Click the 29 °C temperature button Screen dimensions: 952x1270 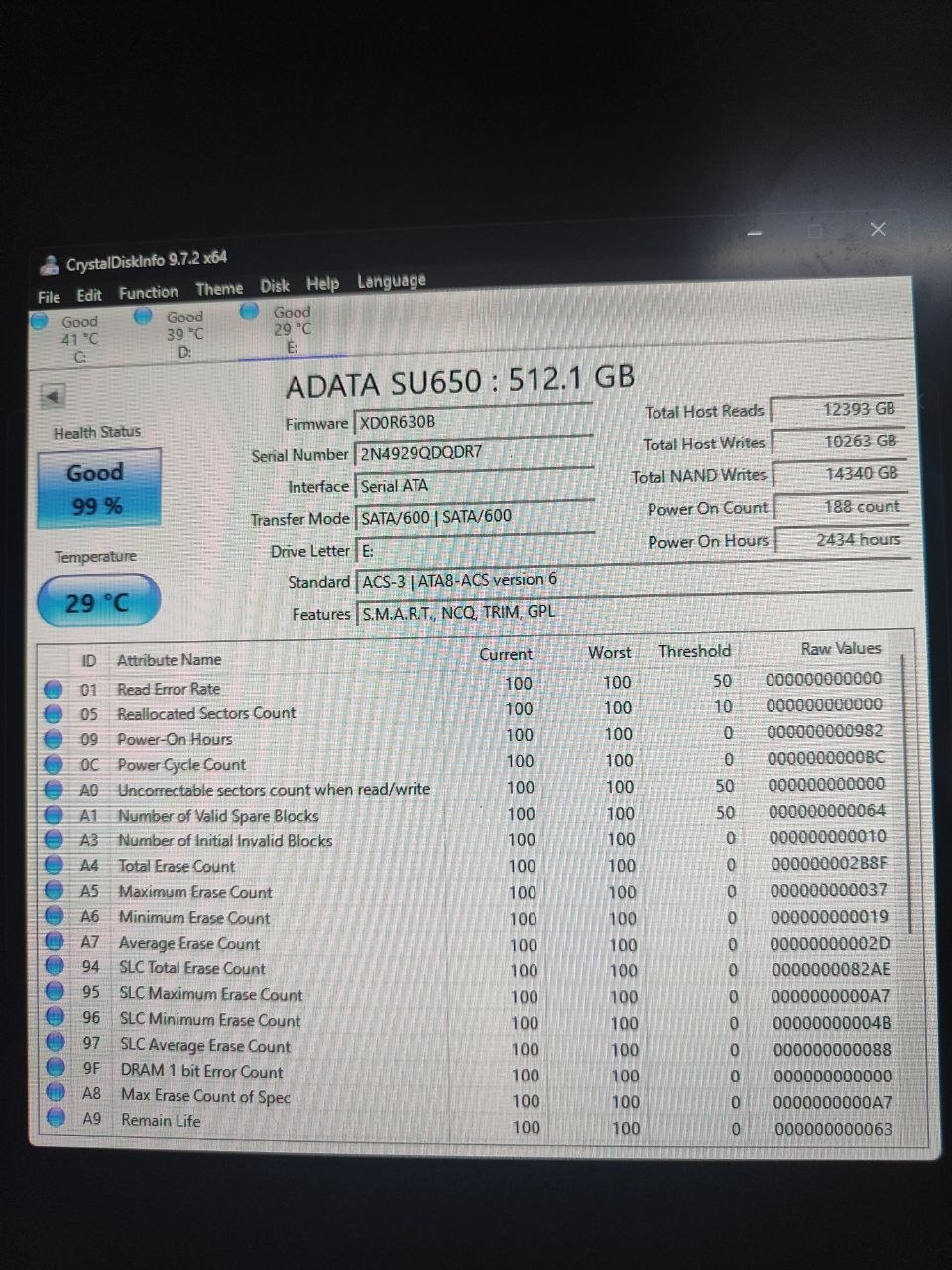tap(97, 602)
